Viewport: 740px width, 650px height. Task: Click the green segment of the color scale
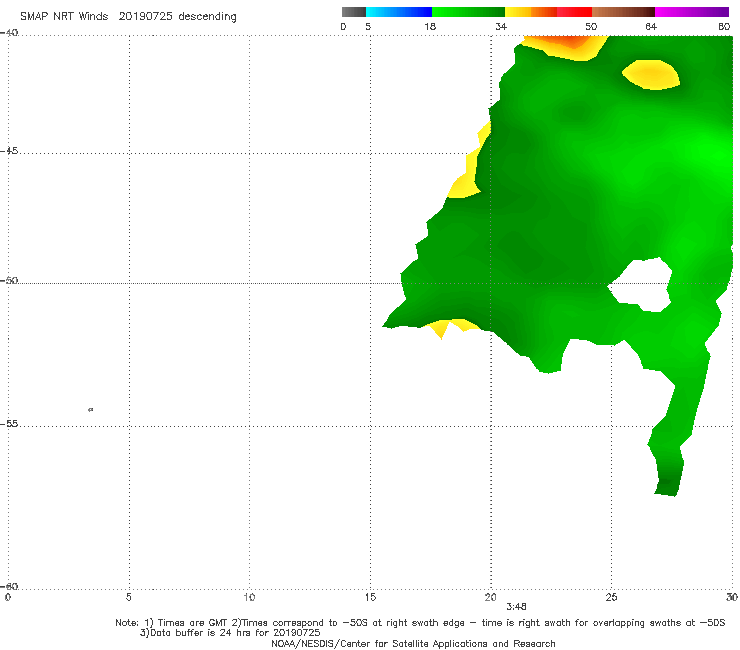pos(468,12)
